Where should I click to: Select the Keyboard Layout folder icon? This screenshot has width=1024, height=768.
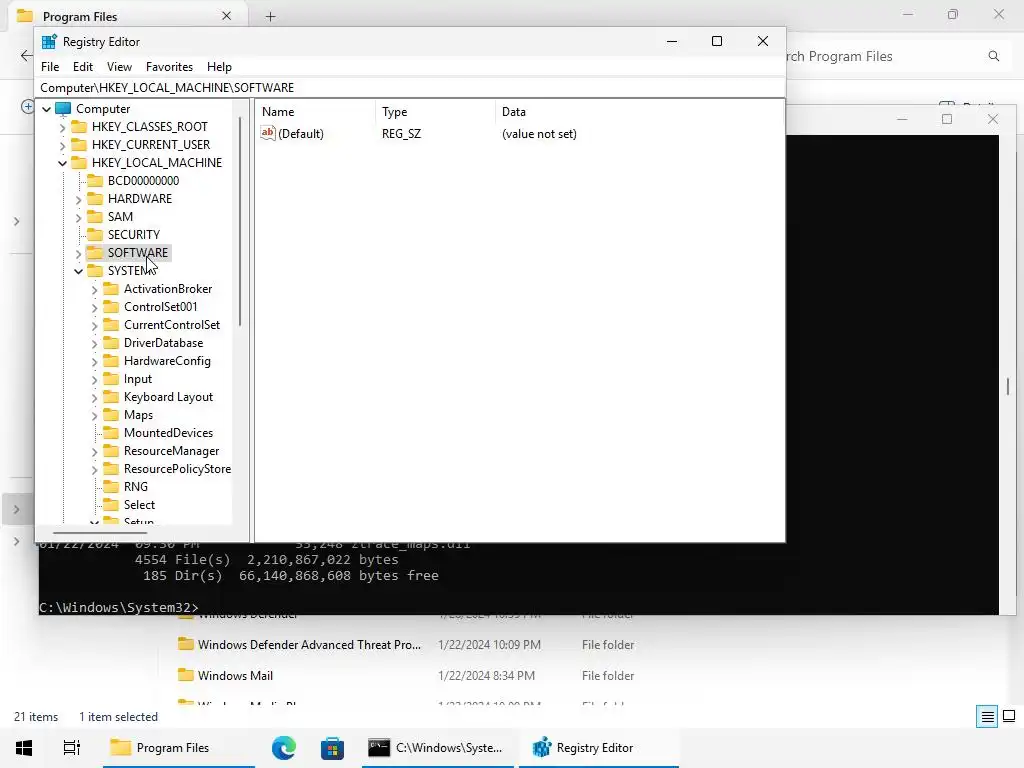point(111,396)
